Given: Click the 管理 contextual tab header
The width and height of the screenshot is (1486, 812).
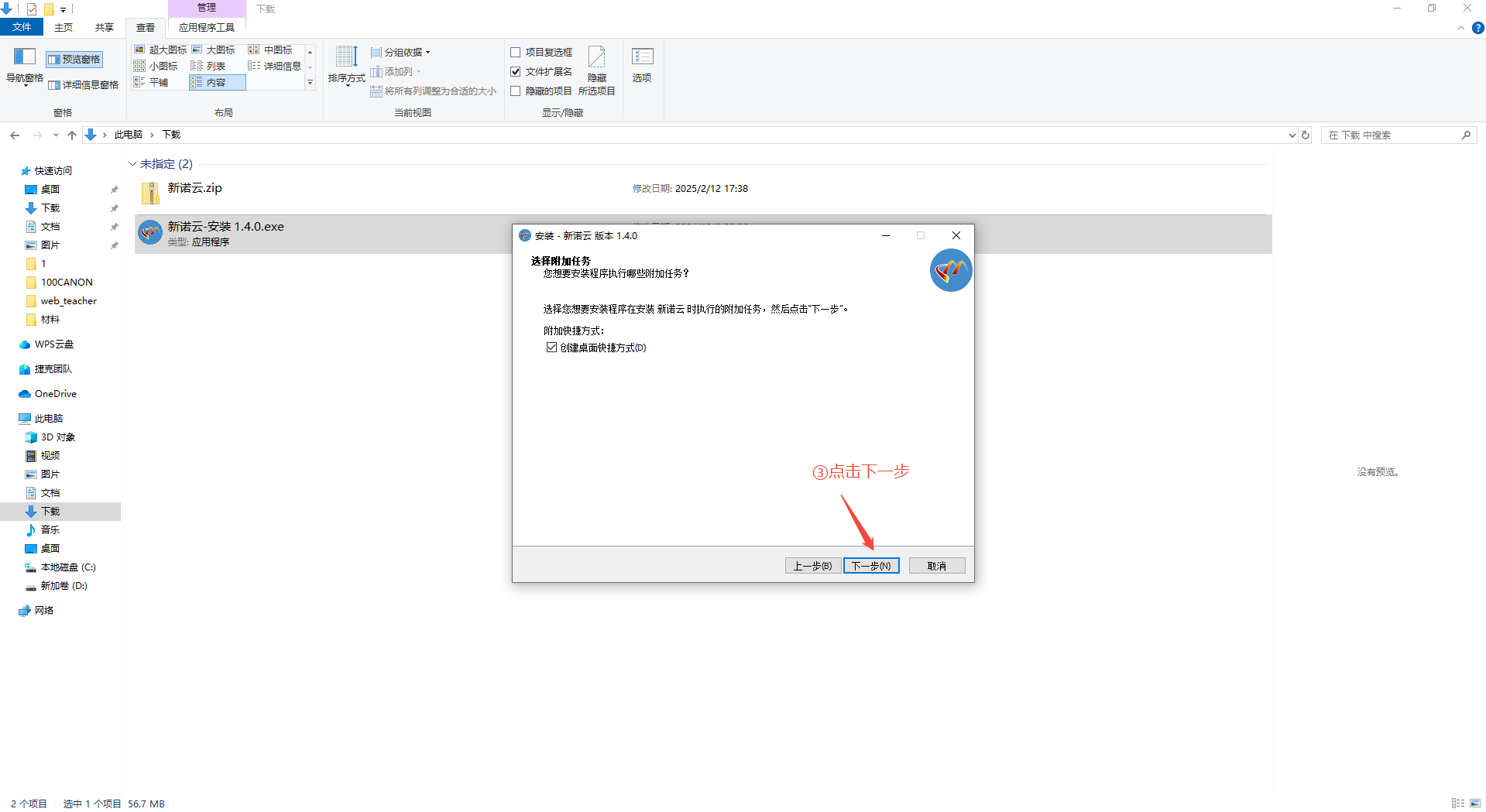Looking at the screenshot, I should 207,8.
